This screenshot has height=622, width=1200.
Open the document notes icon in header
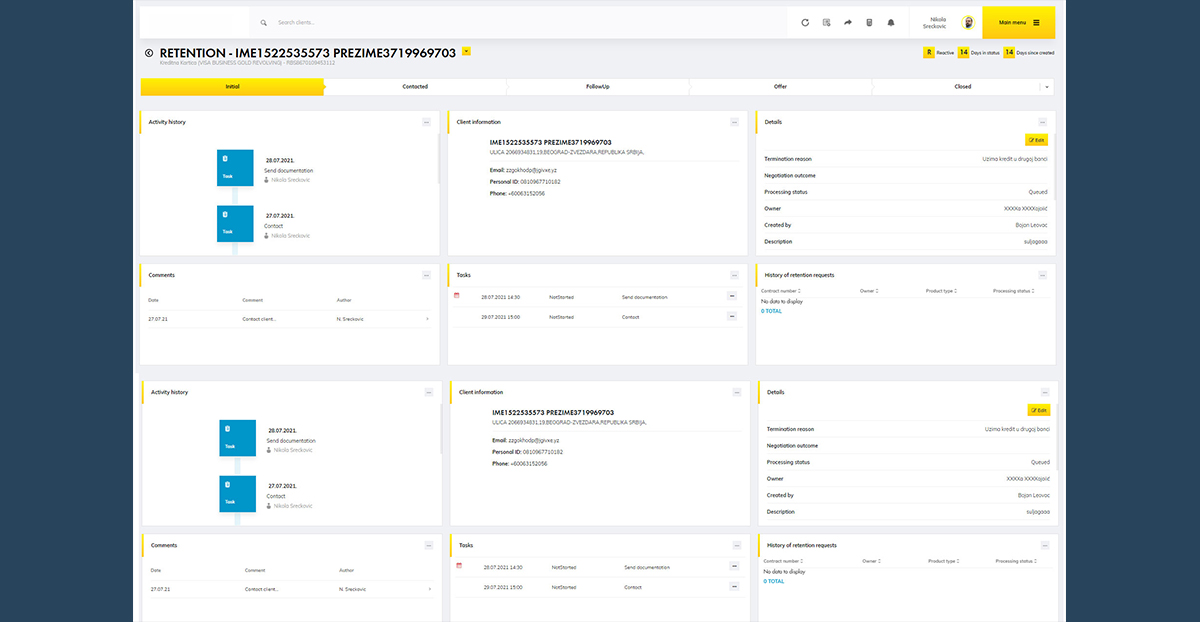click(826, 22)
